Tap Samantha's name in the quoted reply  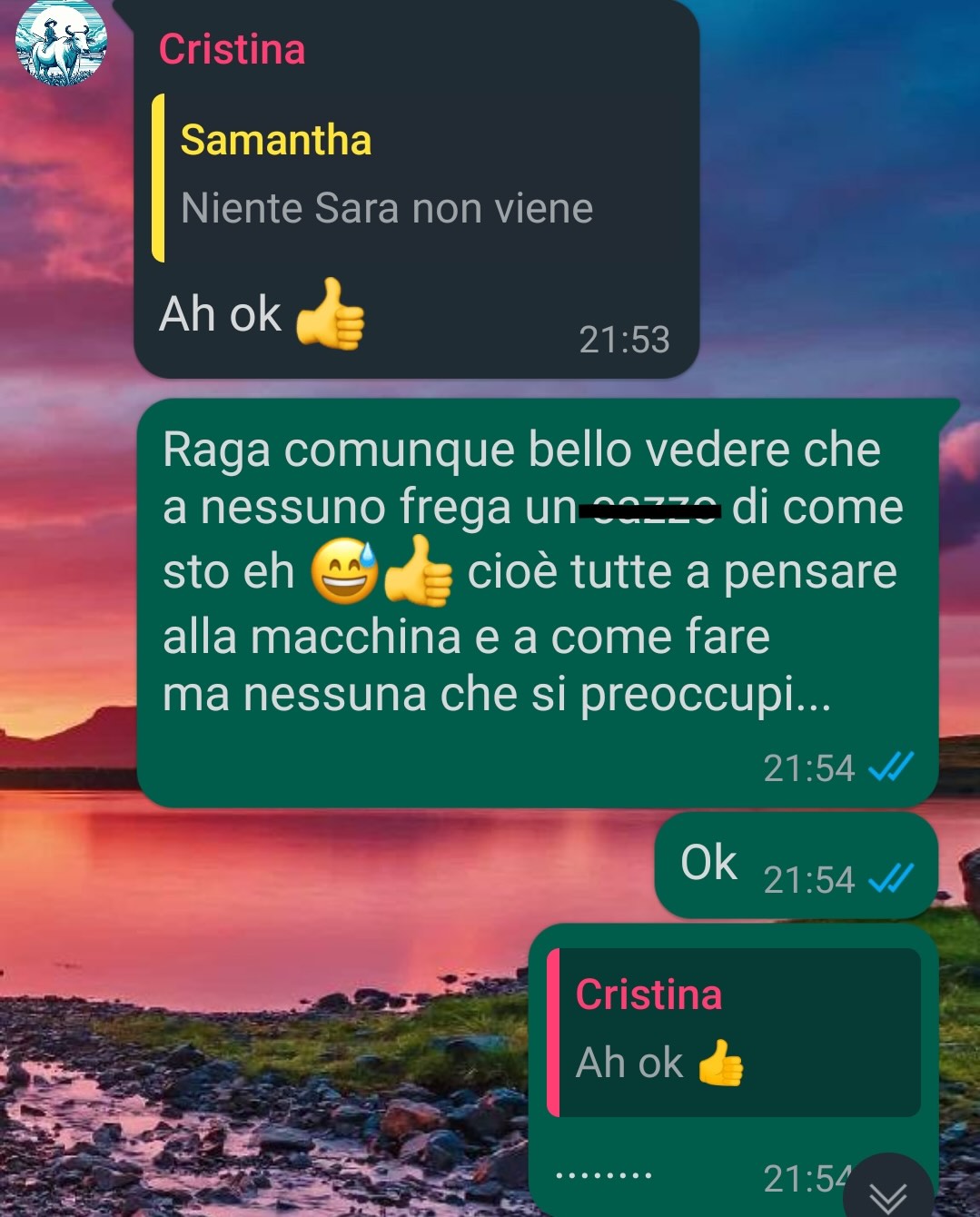(276, 140)
